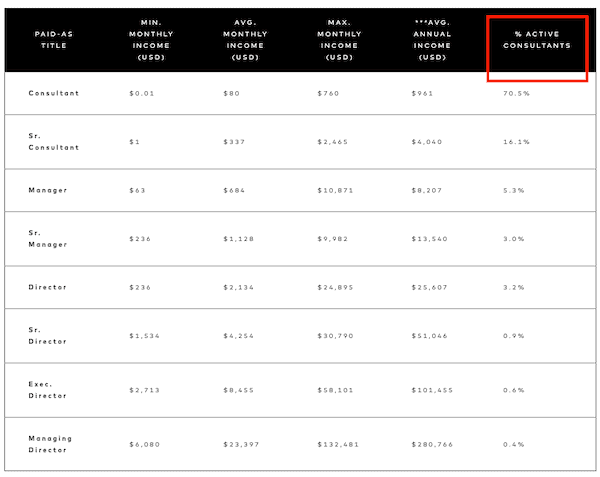Click the Sr. Manager row title
This screenshot has width=600, height=477.
(x=48, y=239)
